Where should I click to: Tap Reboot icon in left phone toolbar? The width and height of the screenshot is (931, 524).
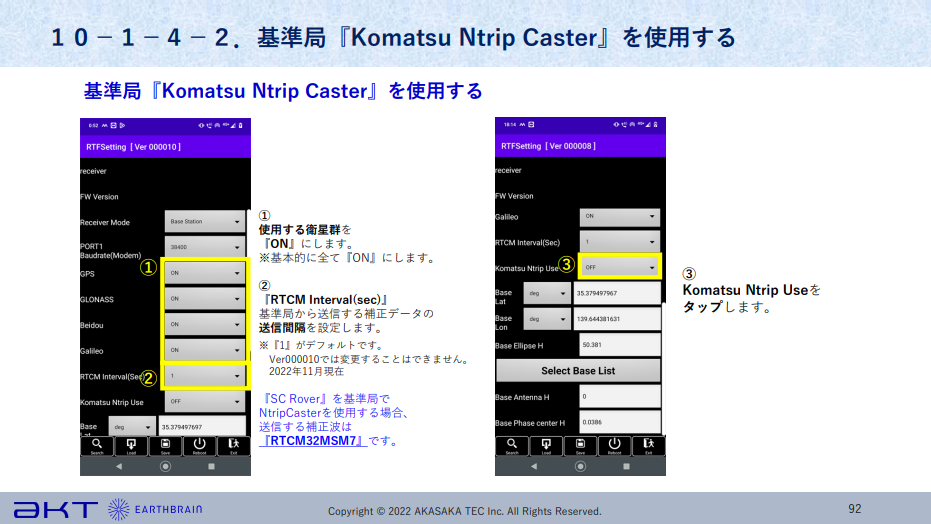click(x=200, y=446)
